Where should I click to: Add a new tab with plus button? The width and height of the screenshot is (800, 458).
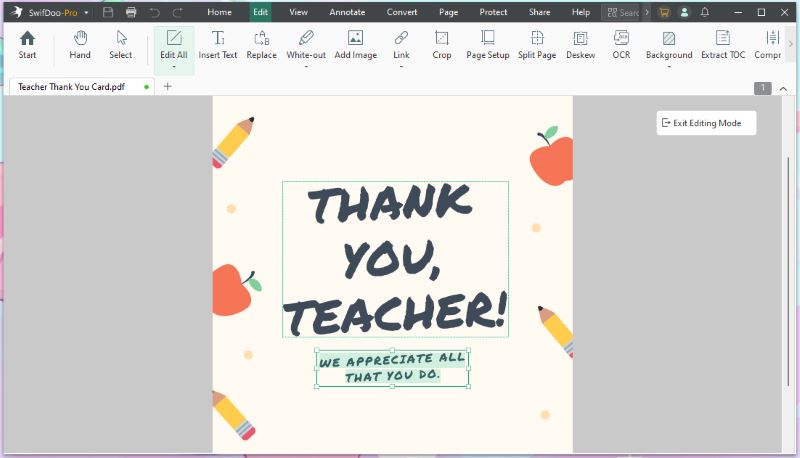(x=167, y=87)
